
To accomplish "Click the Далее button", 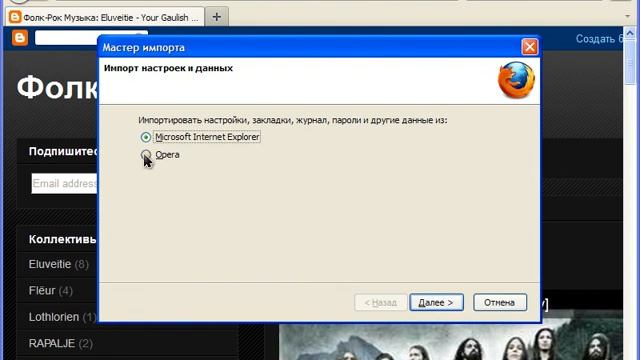I will 436,302.
